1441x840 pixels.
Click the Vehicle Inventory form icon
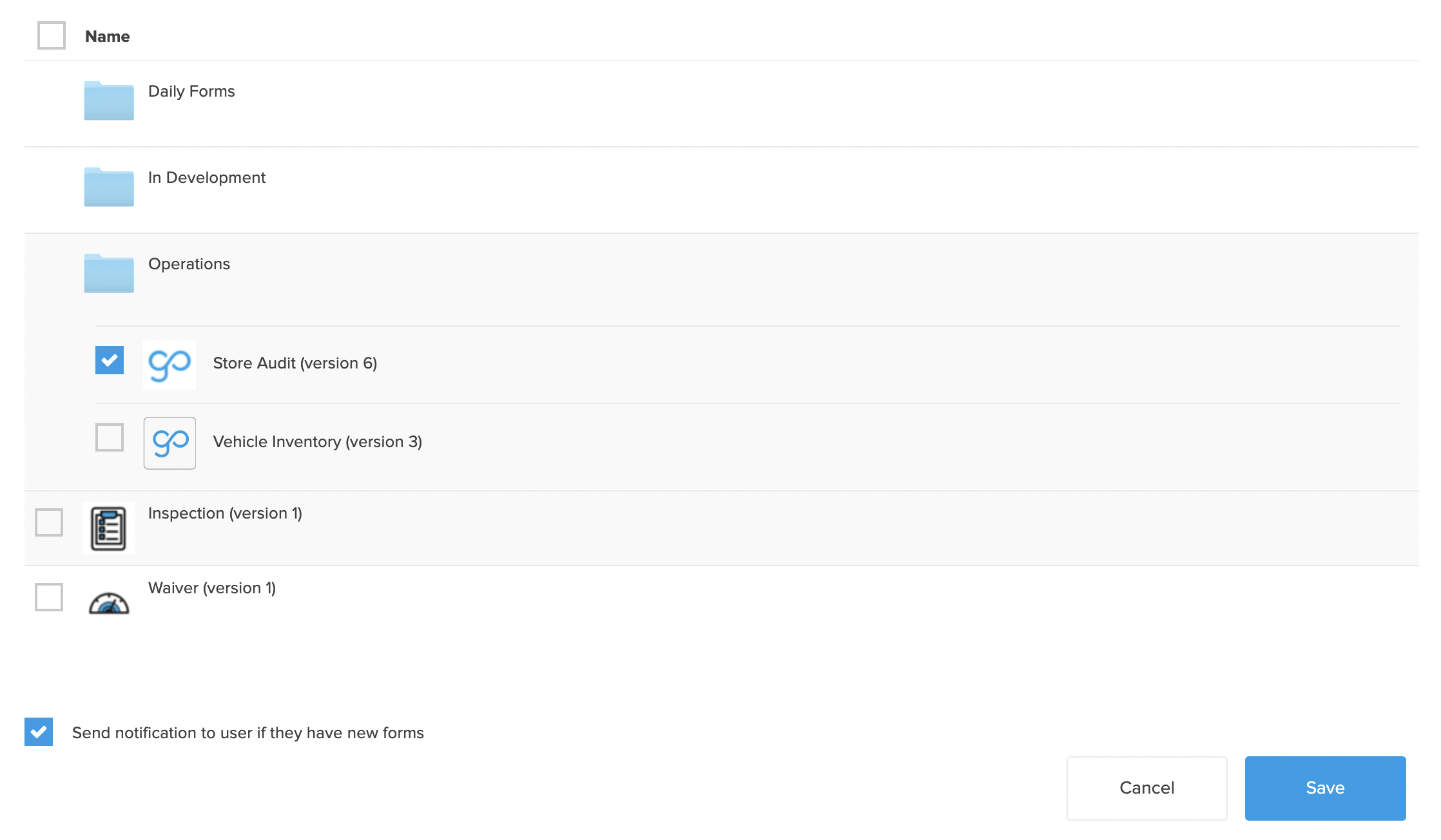pyautogui.click(x=169, y=443)
